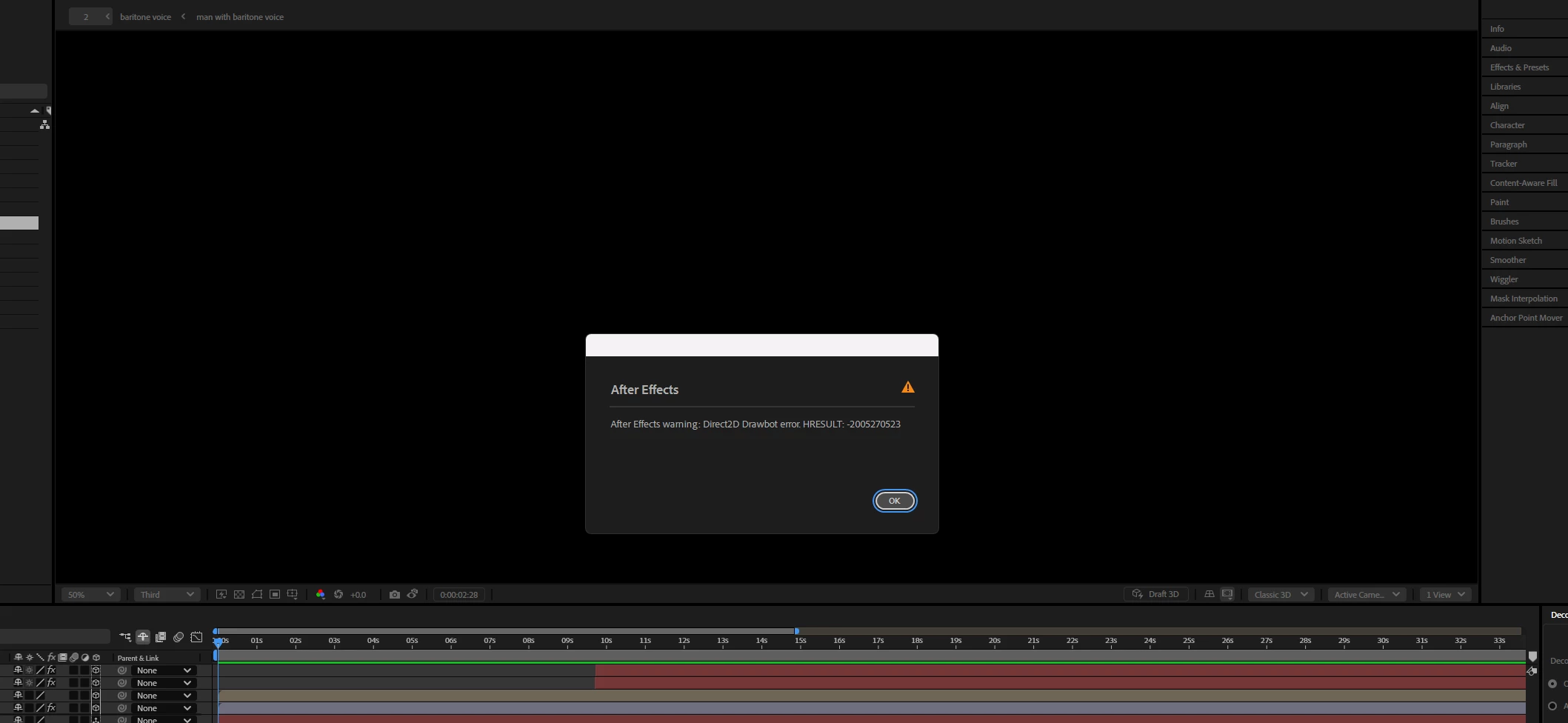Screen dimensions: 1568x723
Task: Click the comp marker bin at the timeline's right edge
Action: pyautogui.click(x=1532, y=656)
